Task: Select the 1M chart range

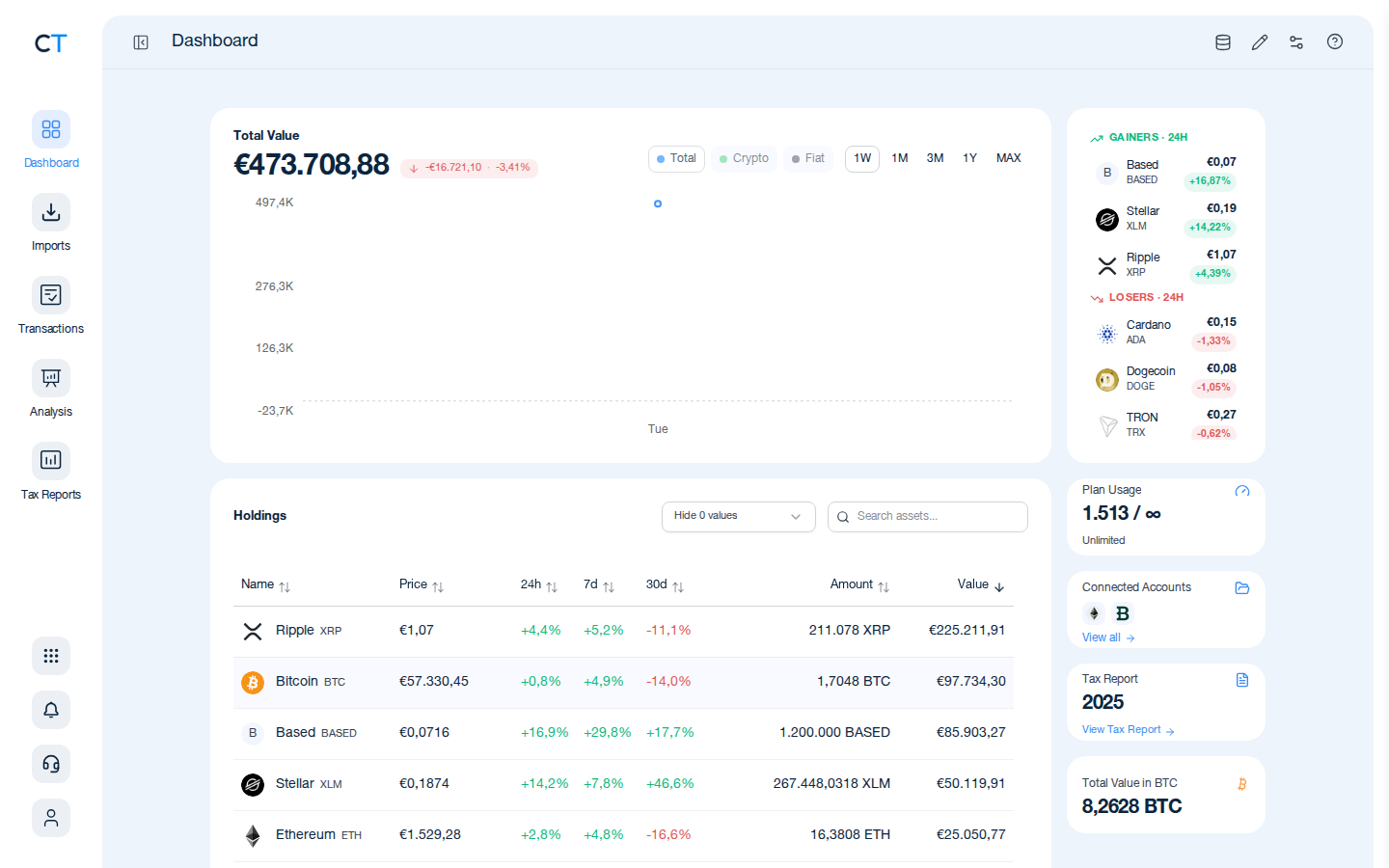Action: (x=900, y=158)
